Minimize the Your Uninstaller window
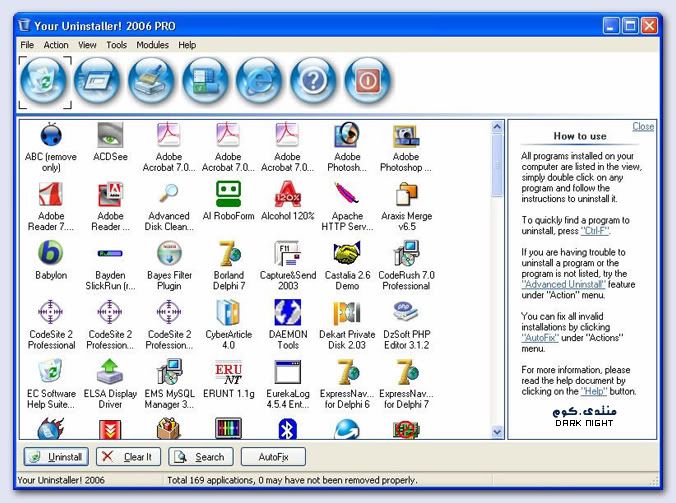The image size is (676, 503). coord(610,26)
